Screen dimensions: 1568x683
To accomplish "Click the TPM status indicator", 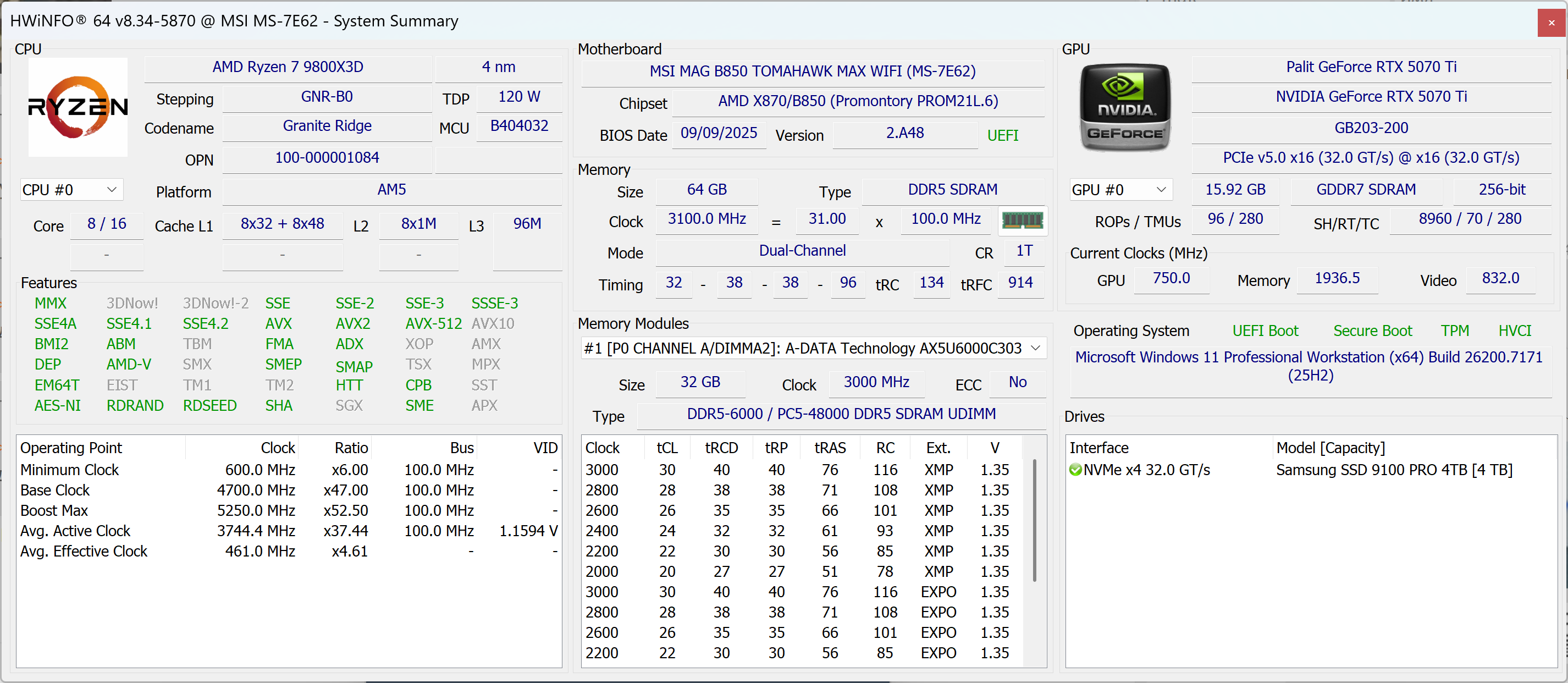I will coord(1454,331).
